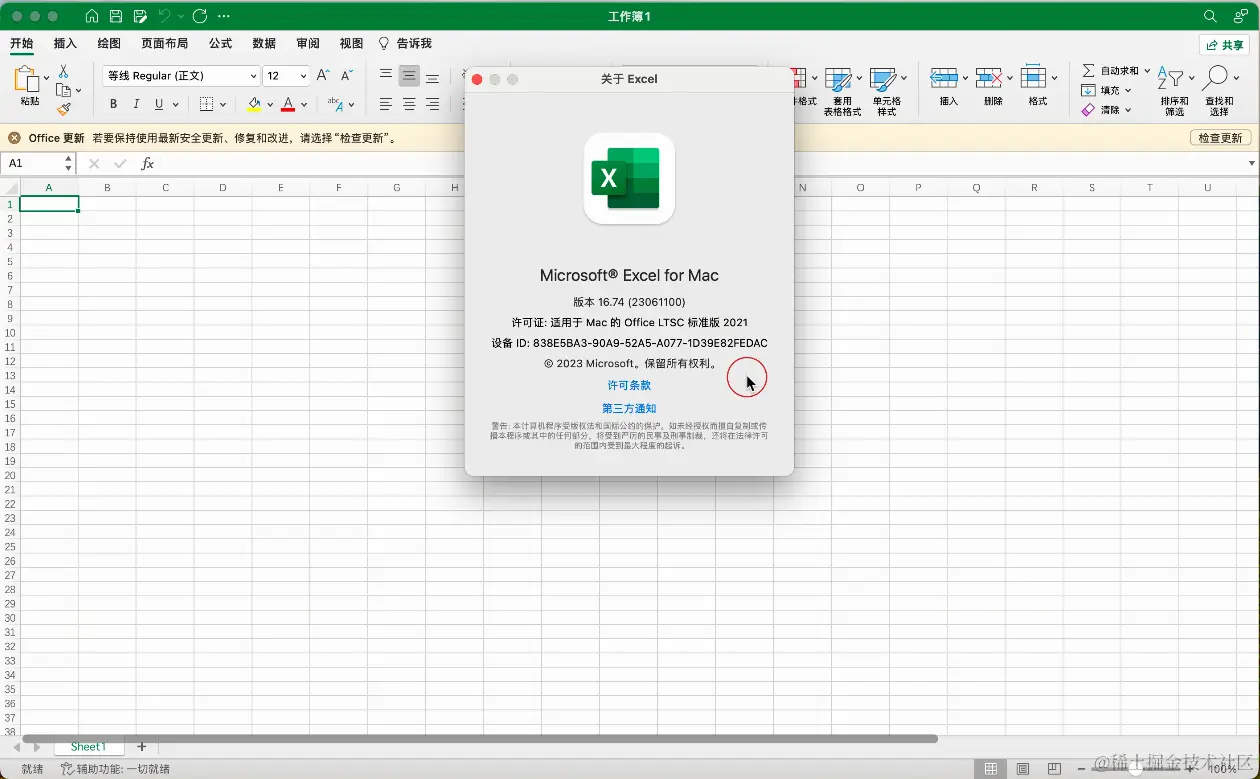This screenshot has height=779, width=1260.
Task: Switch to the 公式 ribbon tab
Action: [x=220, y=43]
